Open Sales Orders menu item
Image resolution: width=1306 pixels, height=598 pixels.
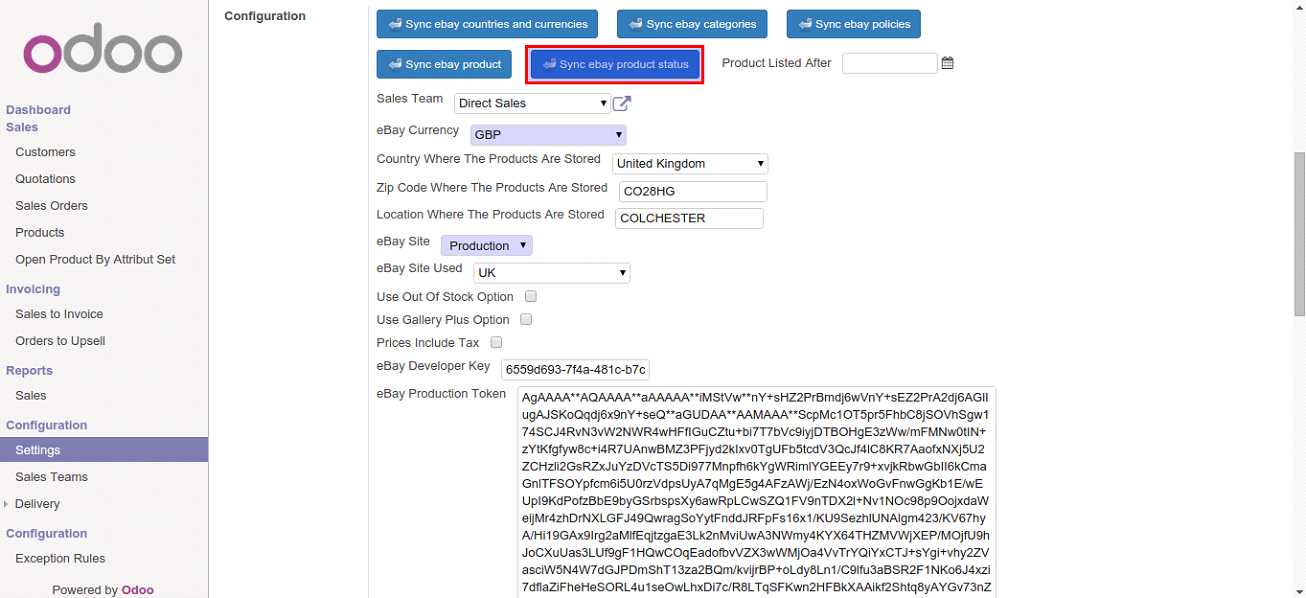(x=51, y=206)
